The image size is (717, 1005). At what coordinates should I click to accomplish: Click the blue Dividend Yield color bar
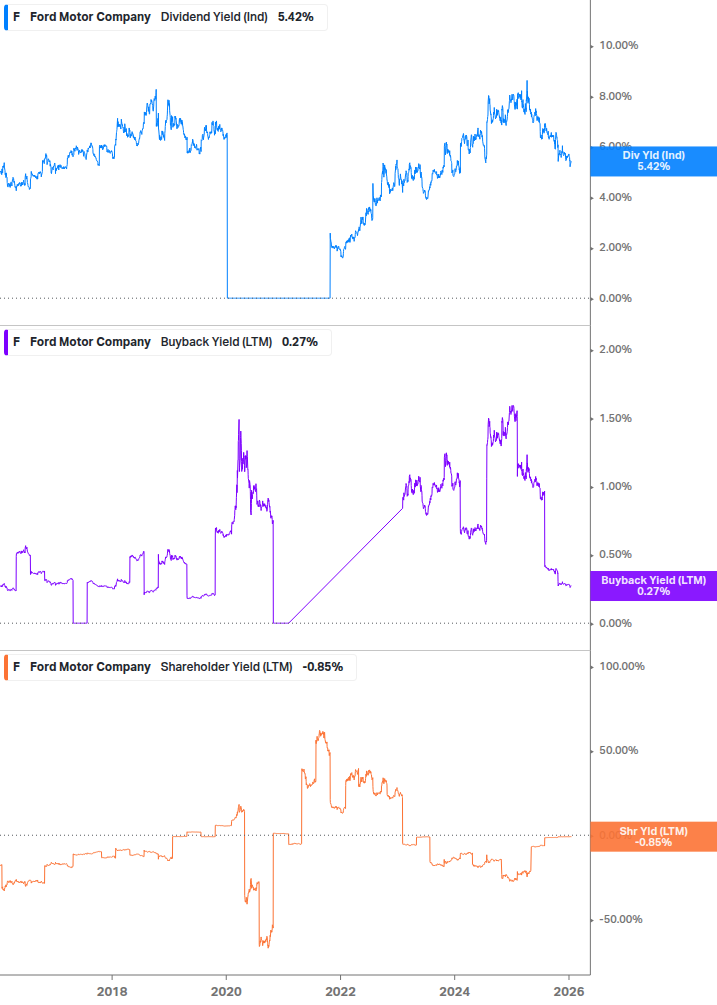click(x=5, y=17)
